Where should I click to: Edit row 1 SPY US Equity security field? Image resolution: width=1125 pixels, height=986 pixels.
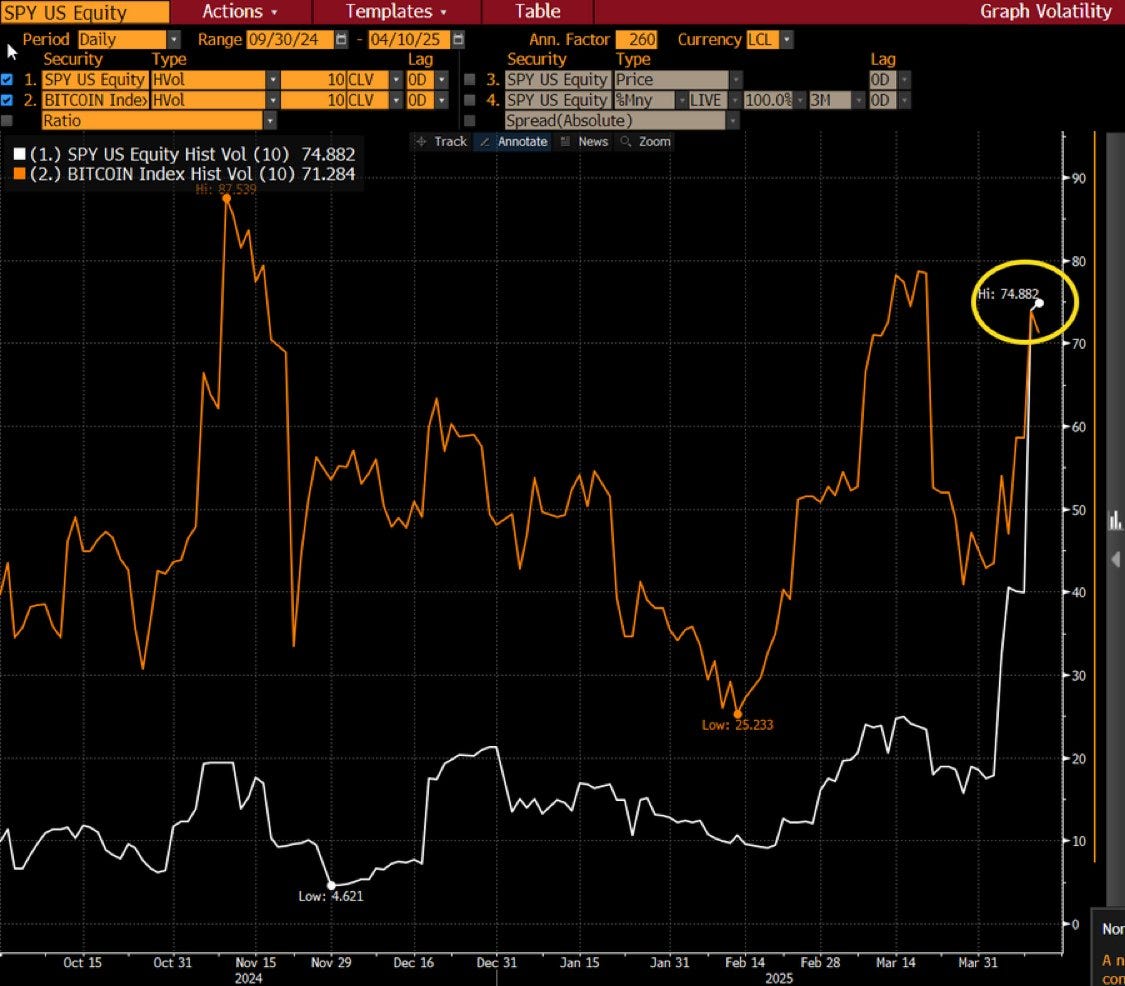[95, 80]
